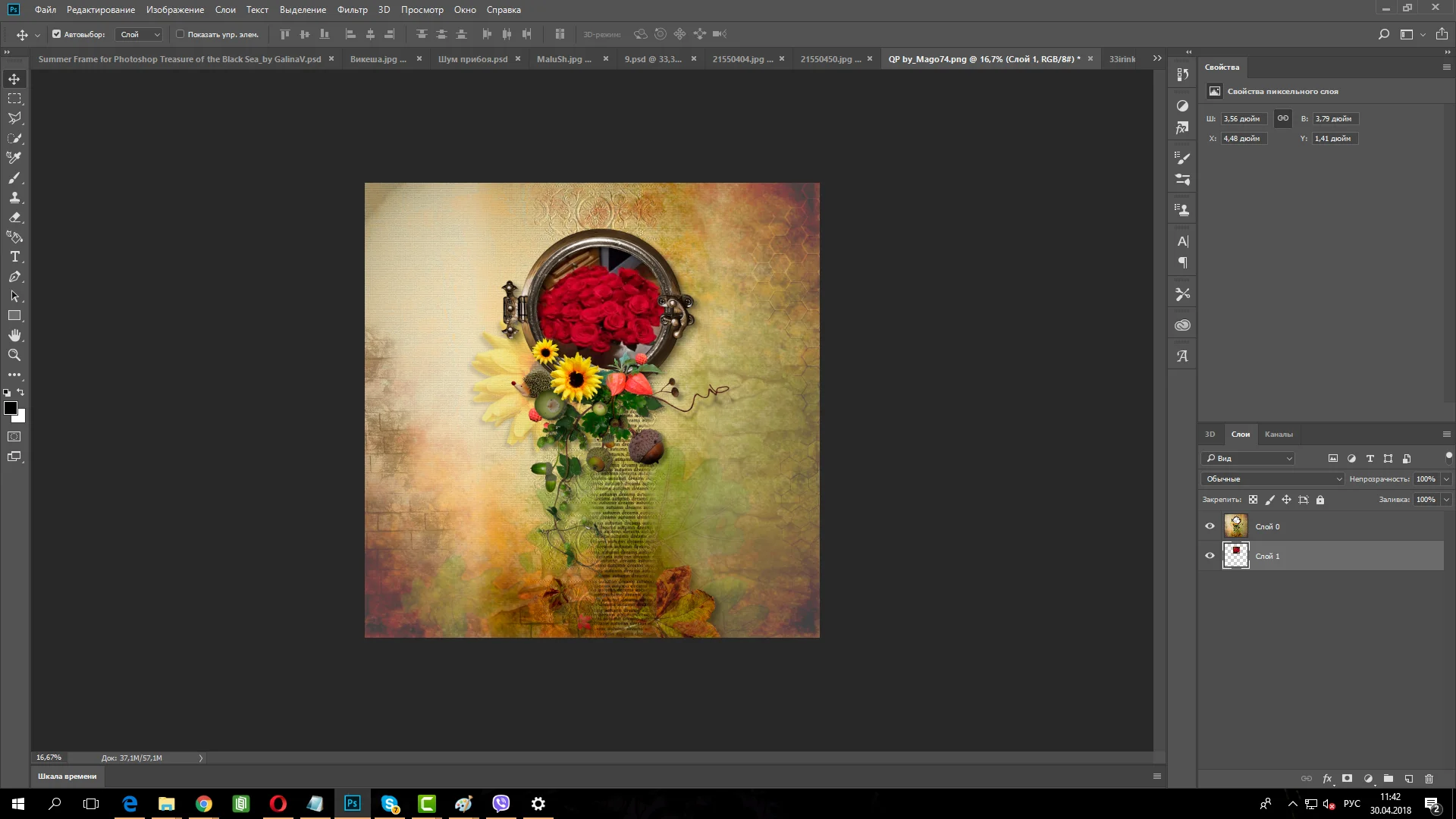Select the Hand tool
This screenshot has width=1456, height=819.
pos(14,335)
